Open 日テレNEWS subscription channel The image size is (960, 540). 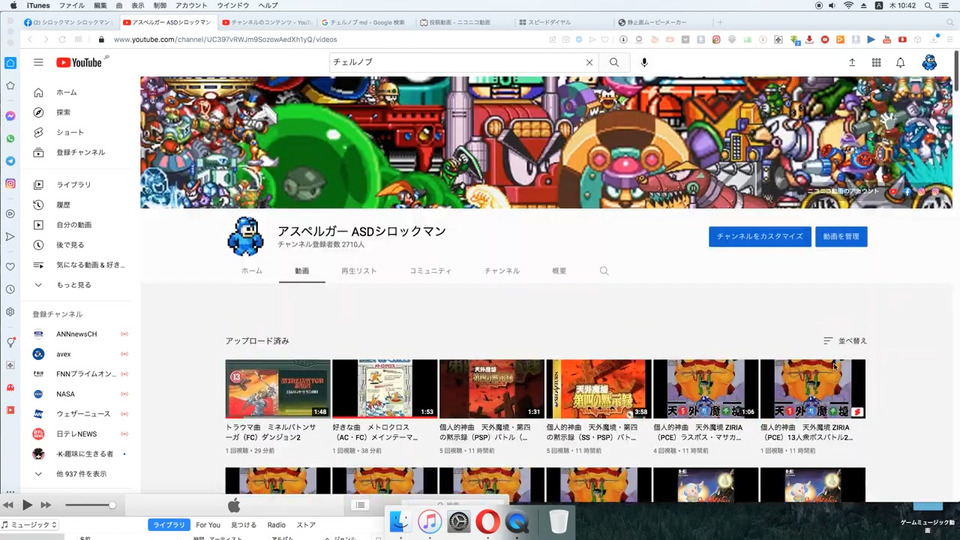78,434
